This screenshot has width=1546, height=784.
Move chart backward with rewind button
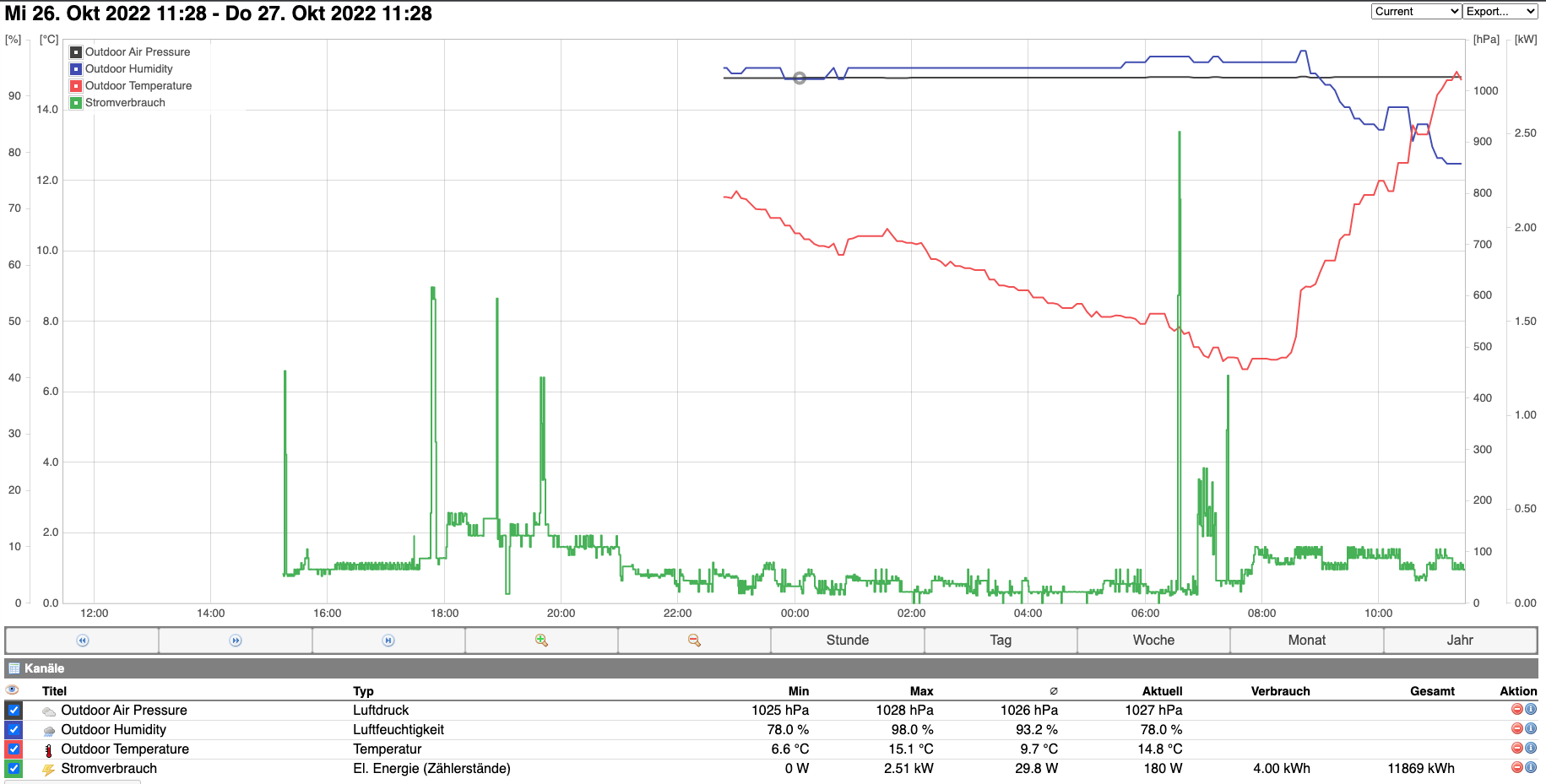coord(82,641)
